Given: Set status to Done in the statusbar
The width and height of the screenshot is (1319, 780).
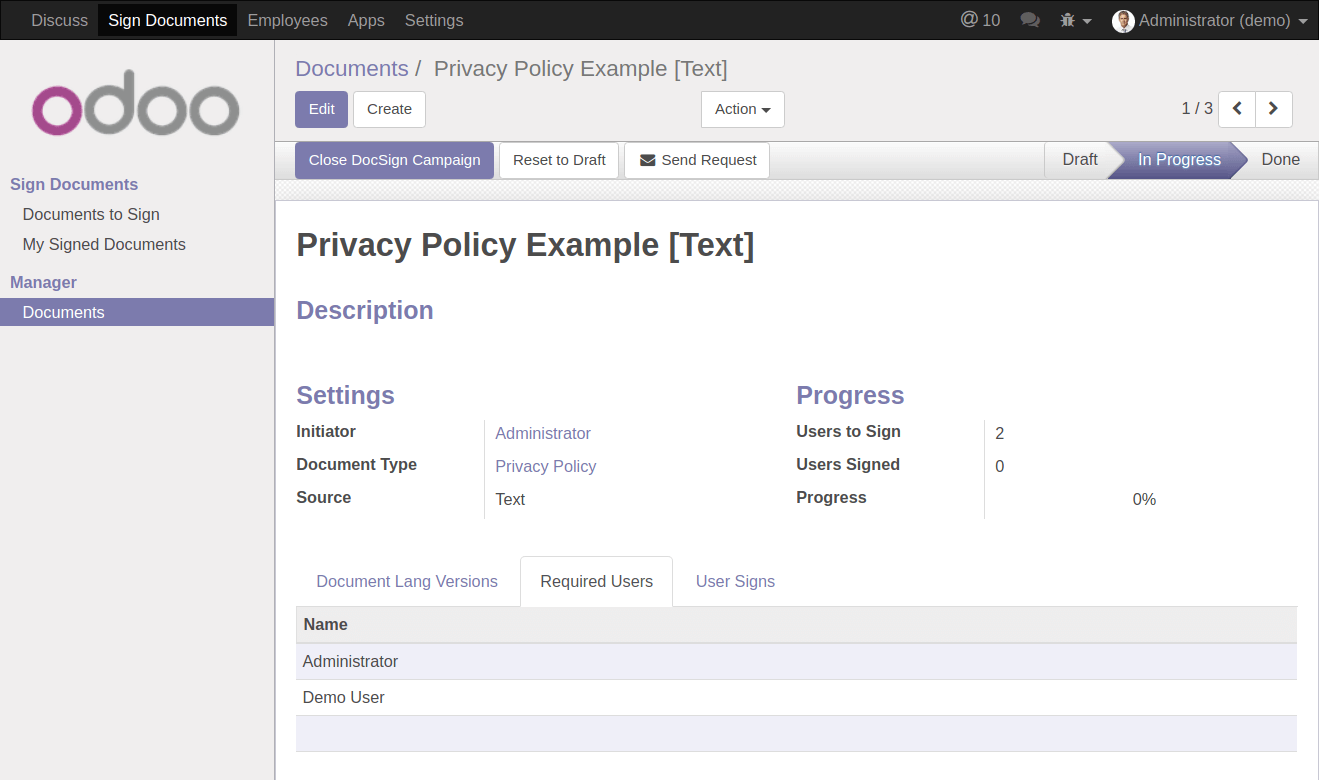Looking at the screenshot, I should coord(1279,160).
